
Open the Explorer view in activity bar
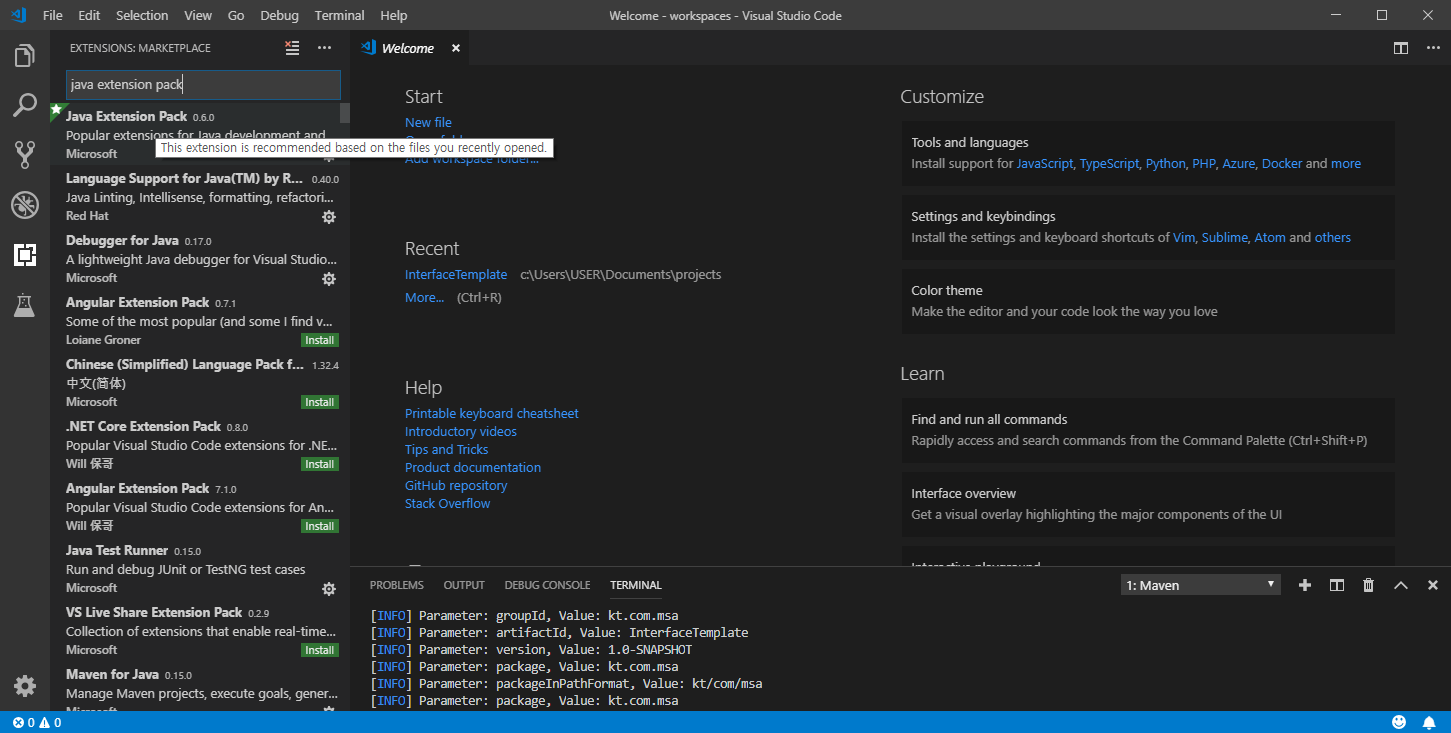tap(25, 56)
